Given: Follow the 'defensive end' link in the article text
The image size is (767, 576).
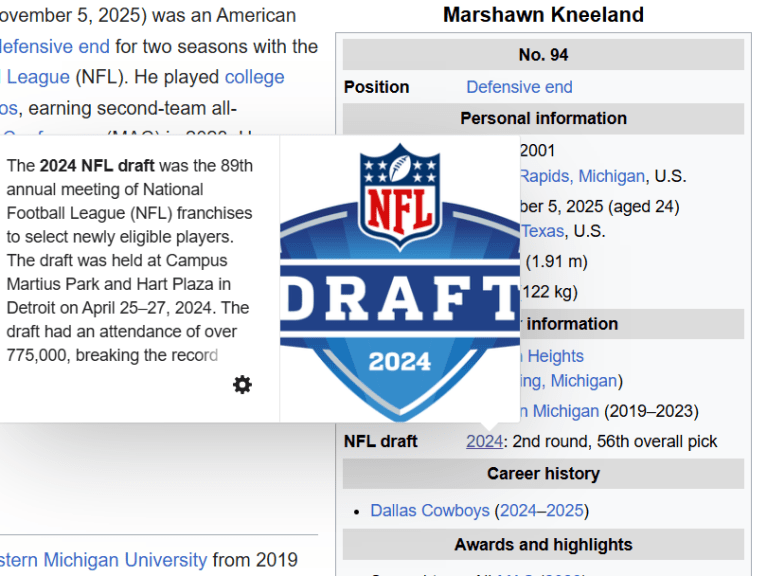Looking at the screenshot, I should click(x=55, y=46).
